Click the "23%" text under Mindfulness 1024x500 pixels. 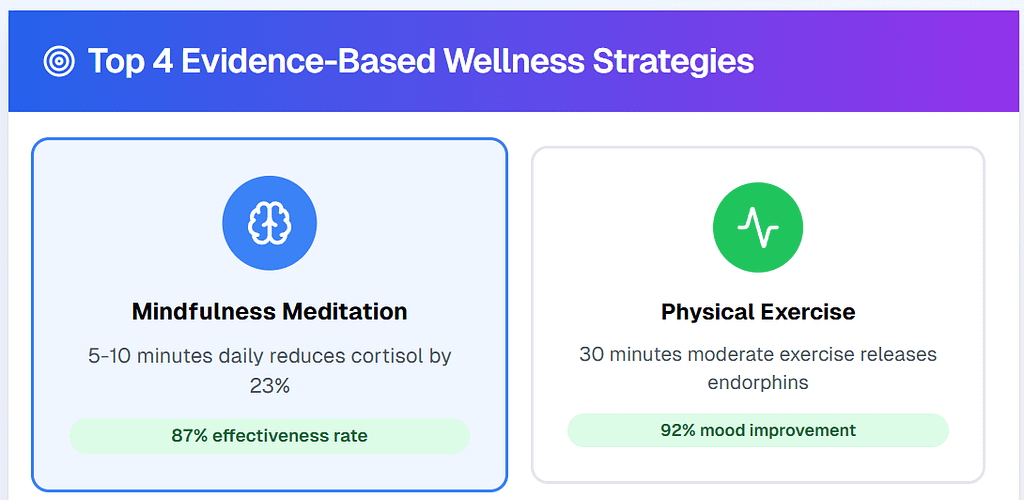269,385
